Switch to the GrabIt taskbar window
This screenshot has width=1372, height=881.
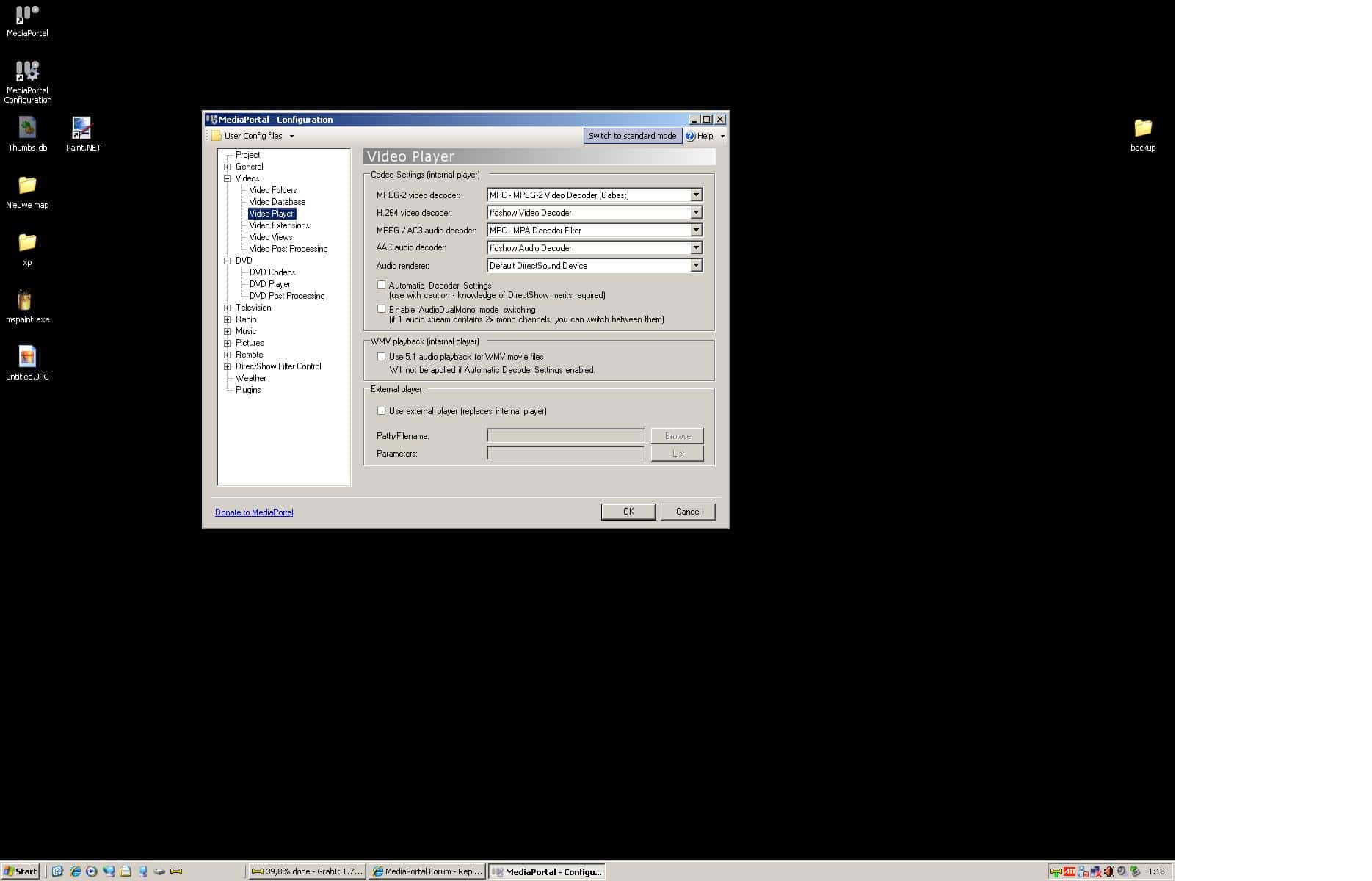click(307, 871)
